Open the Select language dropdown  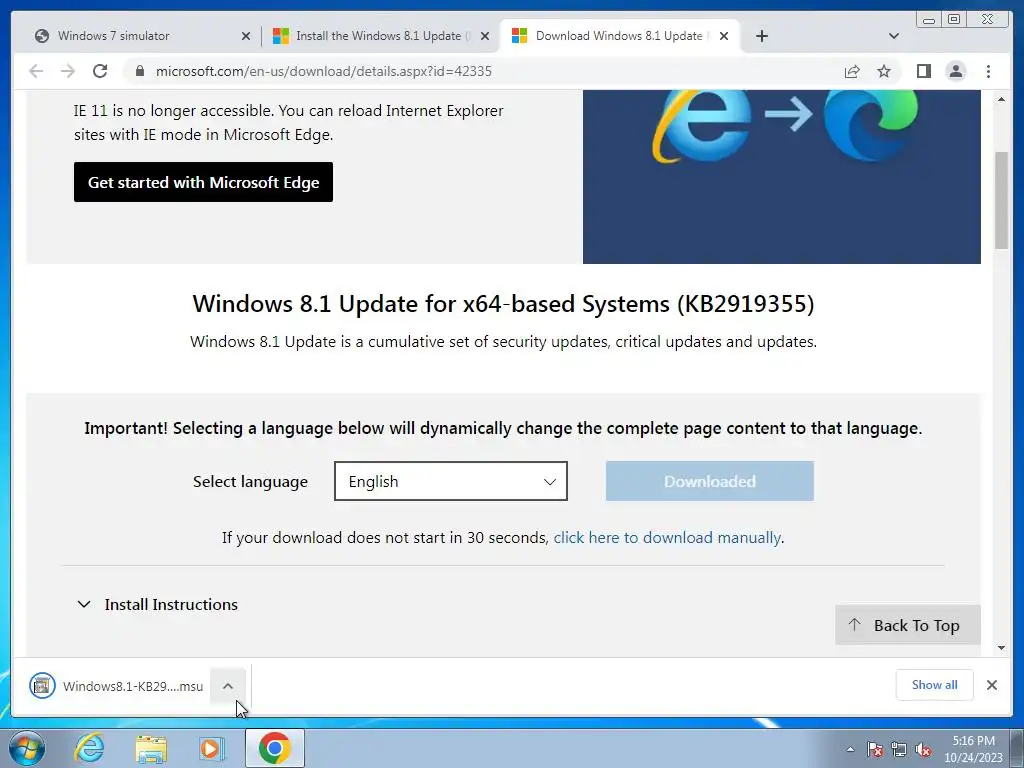[x=451, y=481]
